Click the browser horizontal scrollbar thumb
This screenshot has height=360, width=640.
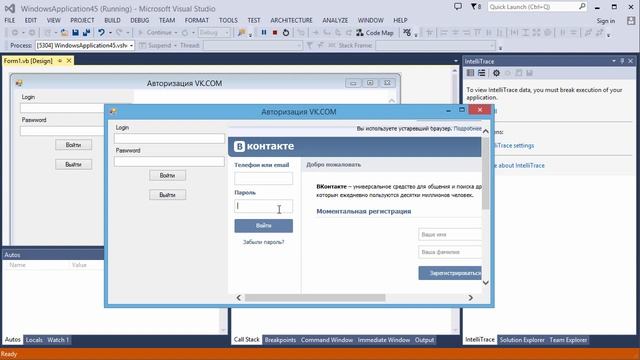(315, 298)
